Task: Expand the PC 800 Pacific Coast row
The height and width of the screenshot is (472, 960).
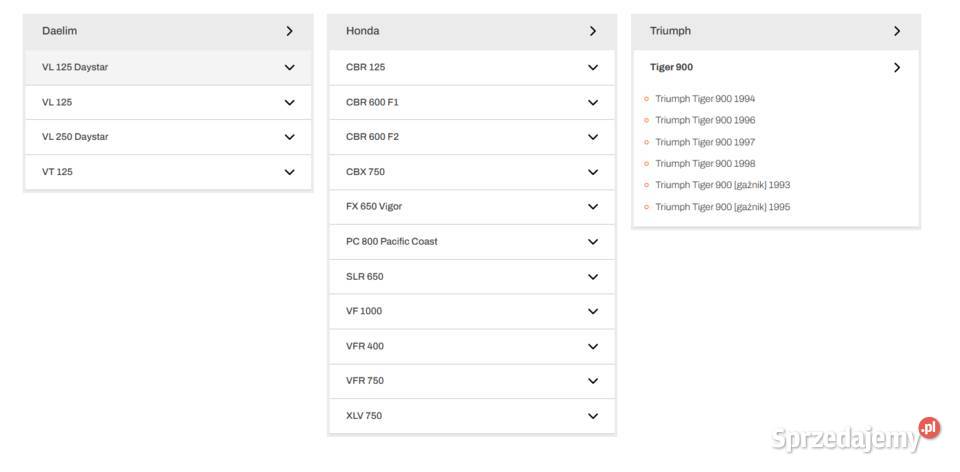Action: (x=471, y=242)
